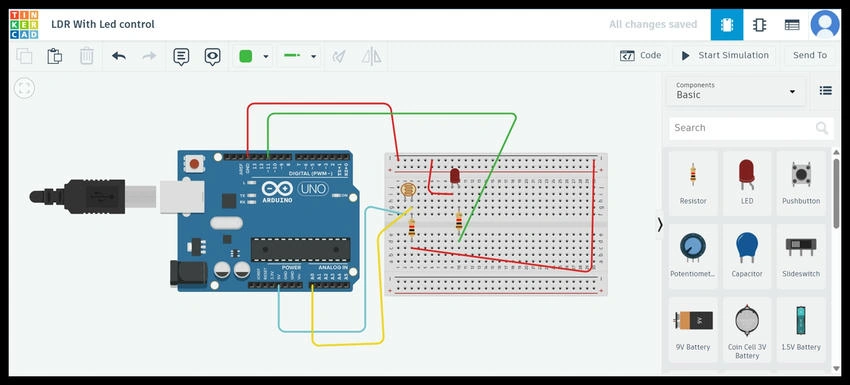850x385 pixels.
Task: Click the Mirror flip tool icon
Action: pyautogui.click(x=371, y=56)
